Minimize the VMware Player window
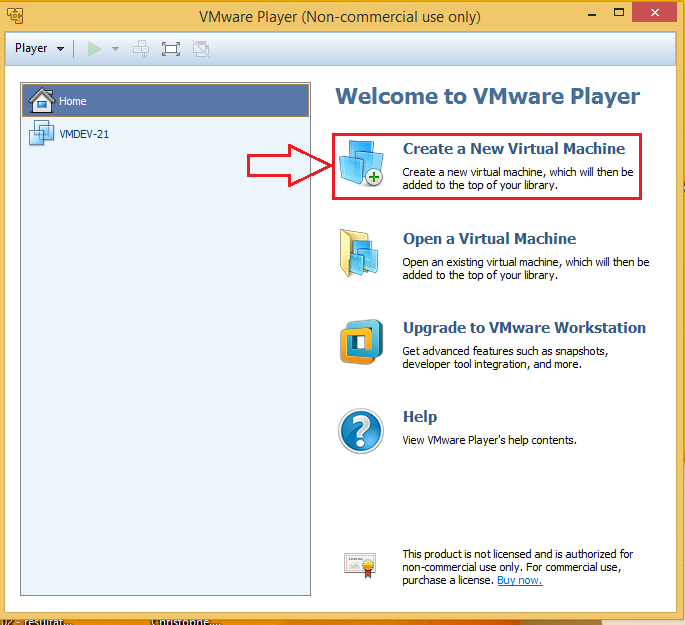The image size is (685, 625). (592, 14)
